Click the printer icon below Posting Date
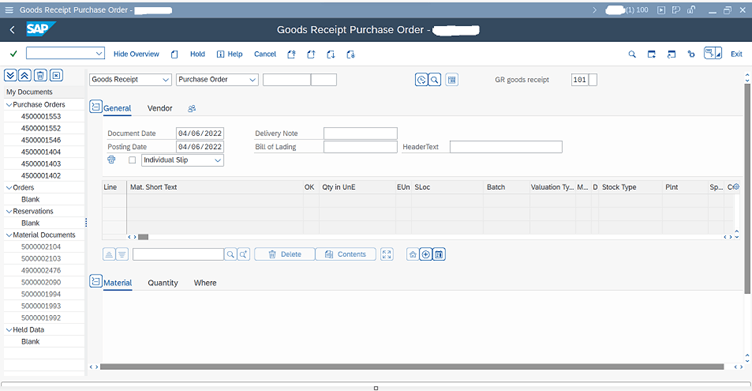Viewport: 752px width, 391px height. point(111,160)
